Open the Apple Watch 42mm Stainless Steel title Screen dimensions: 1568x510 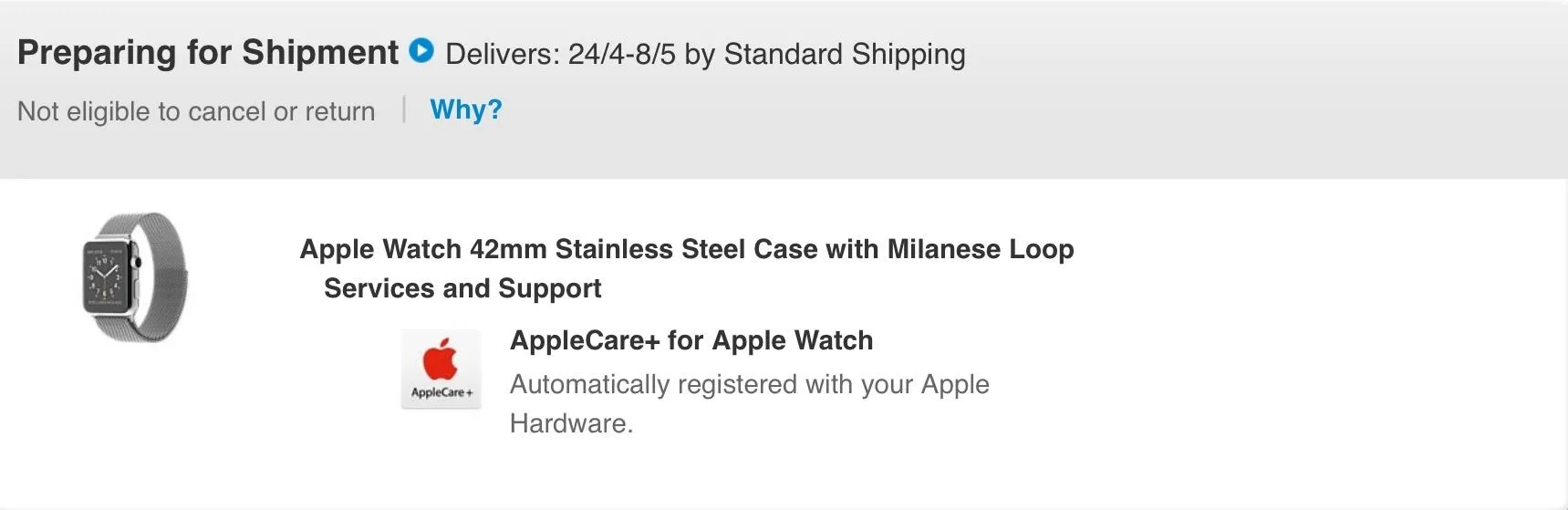pos(686,249)
